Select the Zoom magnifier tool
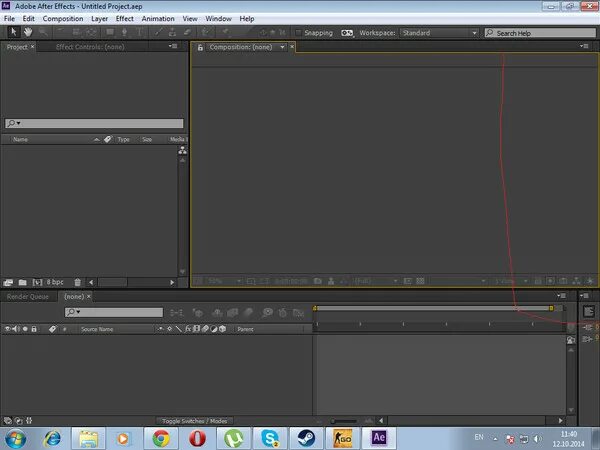 point(43,32)
